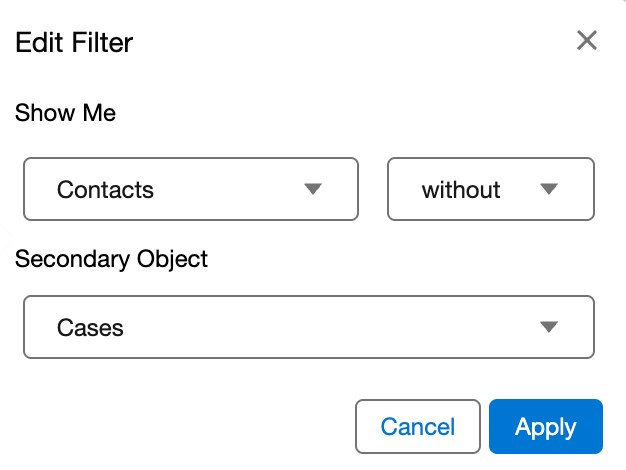626x470 pixels.
Task: Click the Secondary Object label
Action: tap(112, 259)
